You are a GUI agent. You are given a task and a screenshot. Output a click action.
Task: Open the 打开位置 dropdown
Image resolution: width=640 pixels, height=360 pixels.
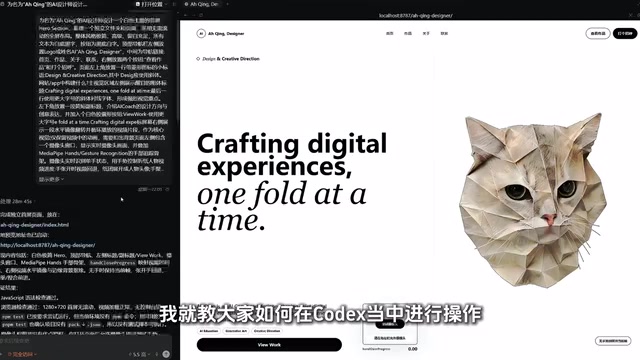[151, 4]
